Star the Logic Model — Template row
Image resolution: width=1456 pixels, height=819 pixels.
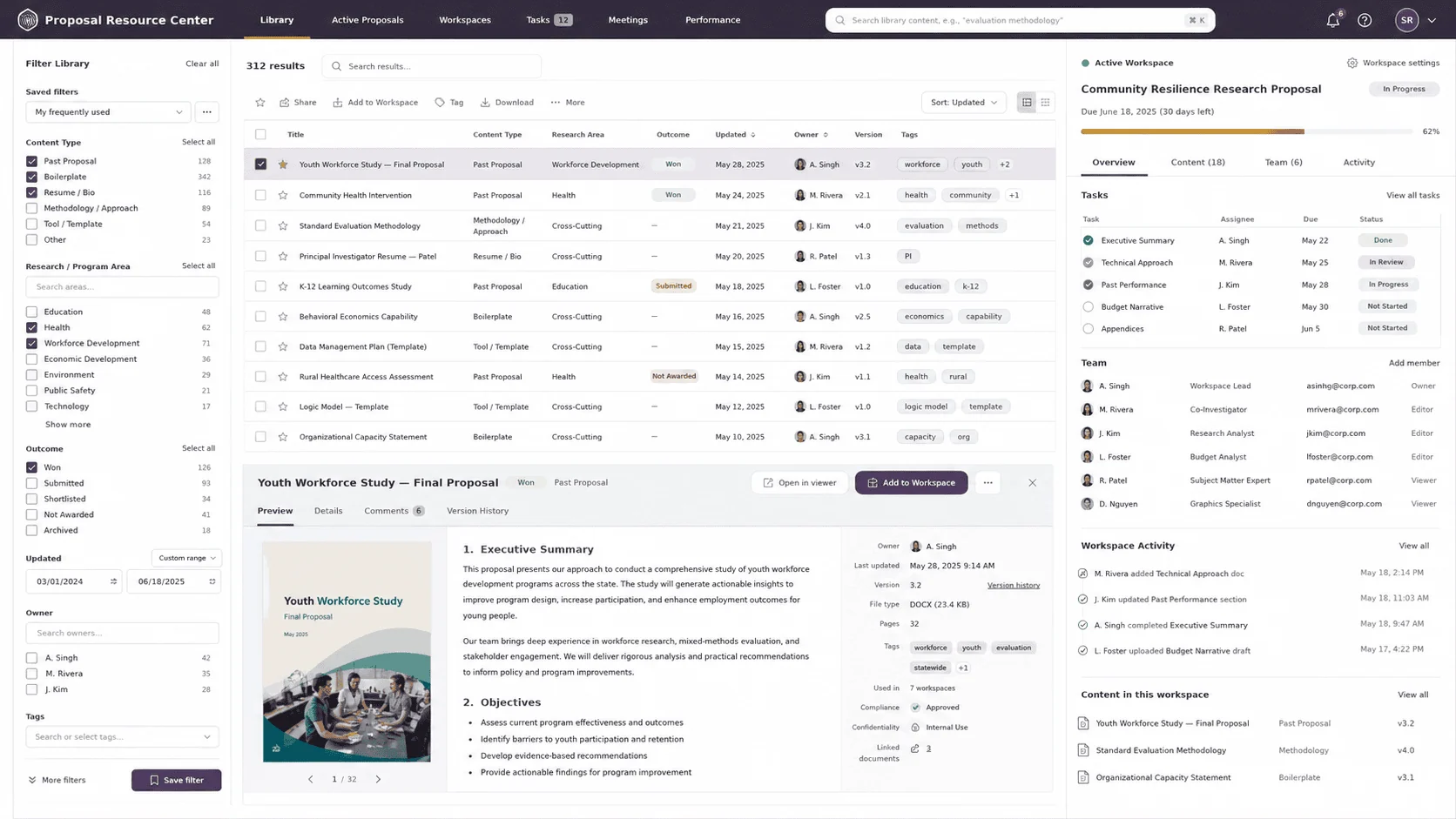tap(283, 406)
